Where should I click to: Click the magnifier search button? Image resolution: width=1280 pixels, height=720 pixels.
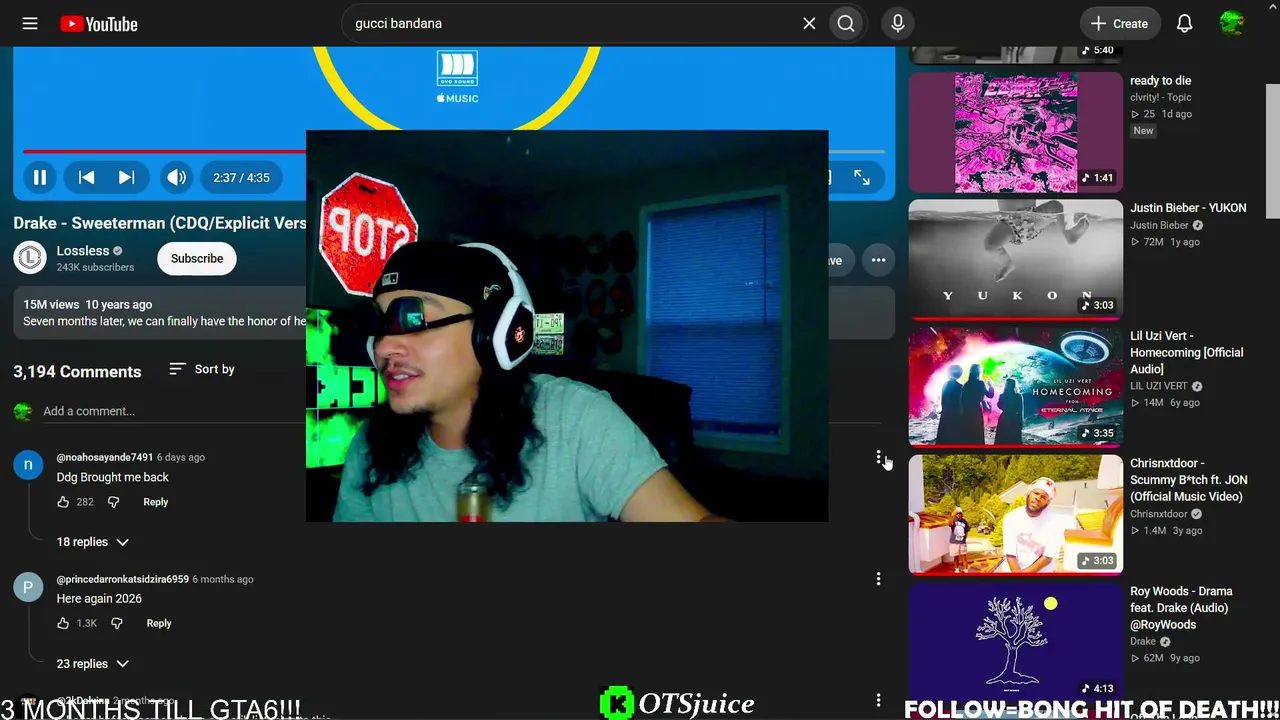tap(846, 23)
